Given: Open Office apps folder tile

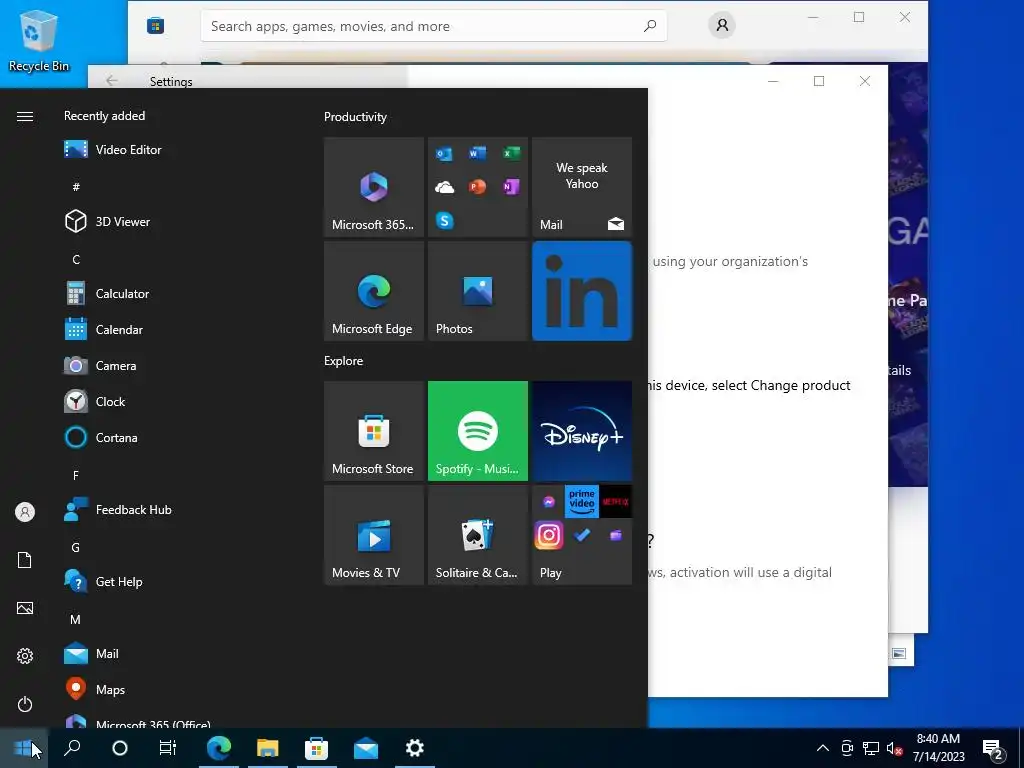Looking at the screenshot, I should point(477,187).
